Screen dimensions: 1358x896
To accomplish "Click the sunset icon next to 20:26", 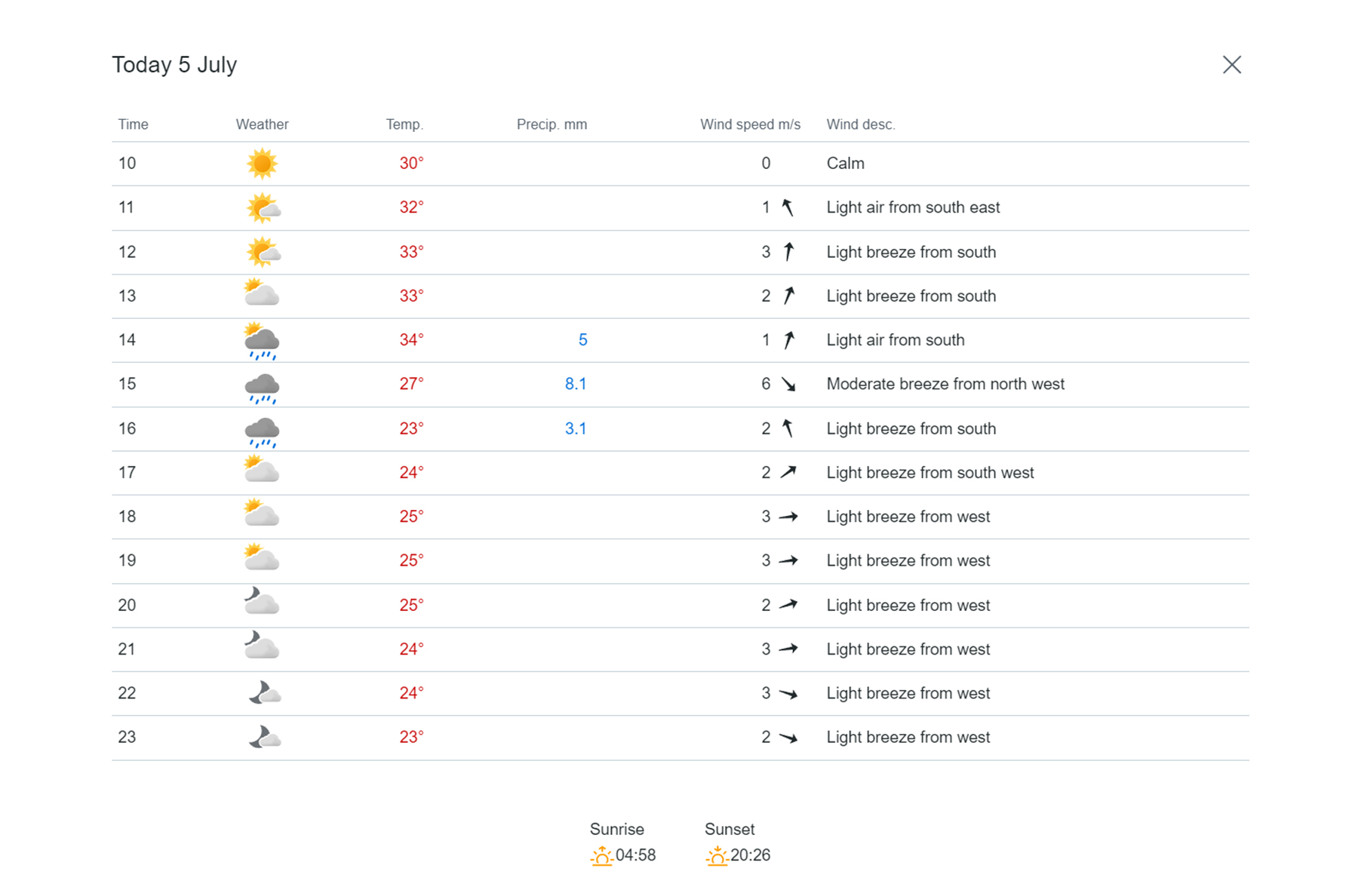I will (x=717, y=855).
